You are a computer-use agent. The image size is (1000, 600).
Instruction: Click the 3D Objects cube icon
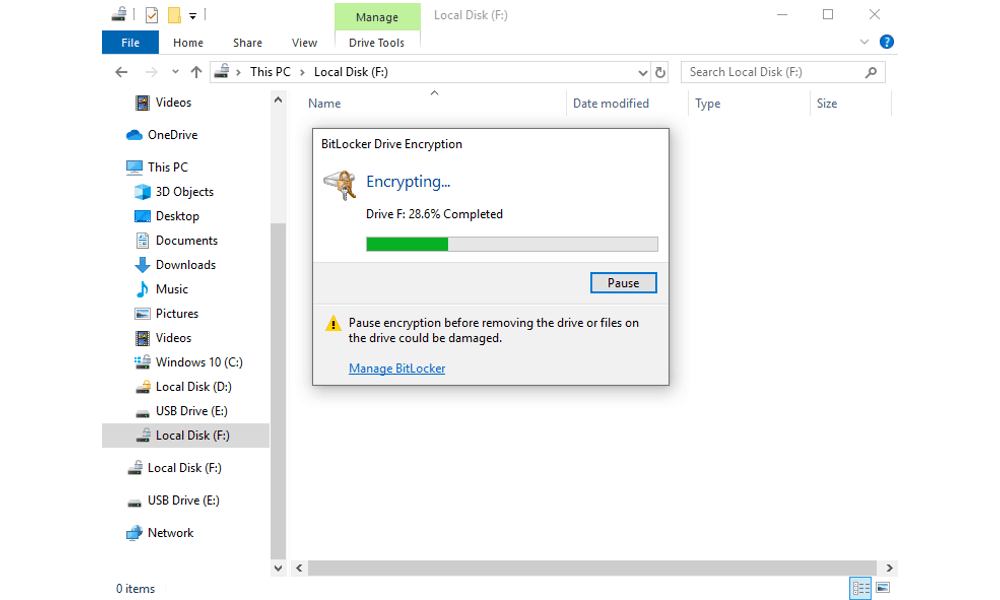click(142, 192)
